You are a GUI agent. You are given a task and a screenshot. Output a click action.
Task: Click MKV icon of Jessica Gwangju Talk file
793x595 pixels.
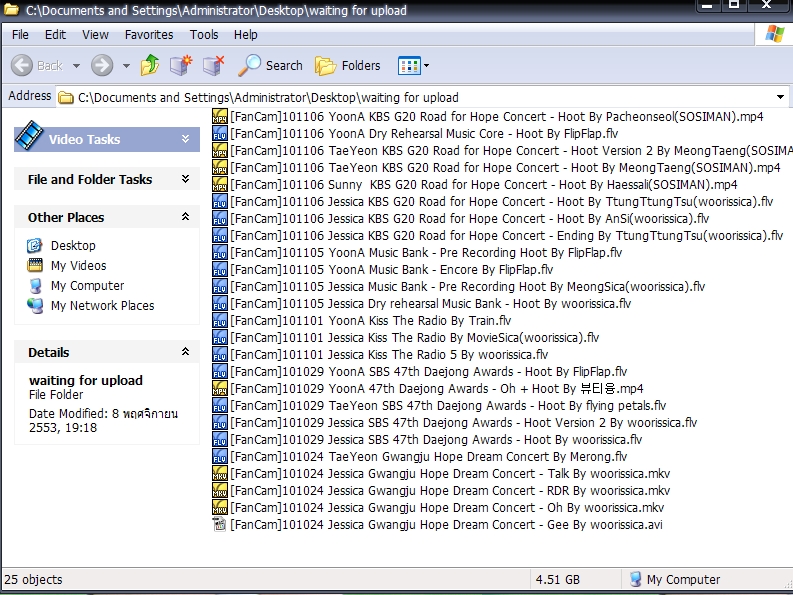pyautogui.click(x=220, y=473)
